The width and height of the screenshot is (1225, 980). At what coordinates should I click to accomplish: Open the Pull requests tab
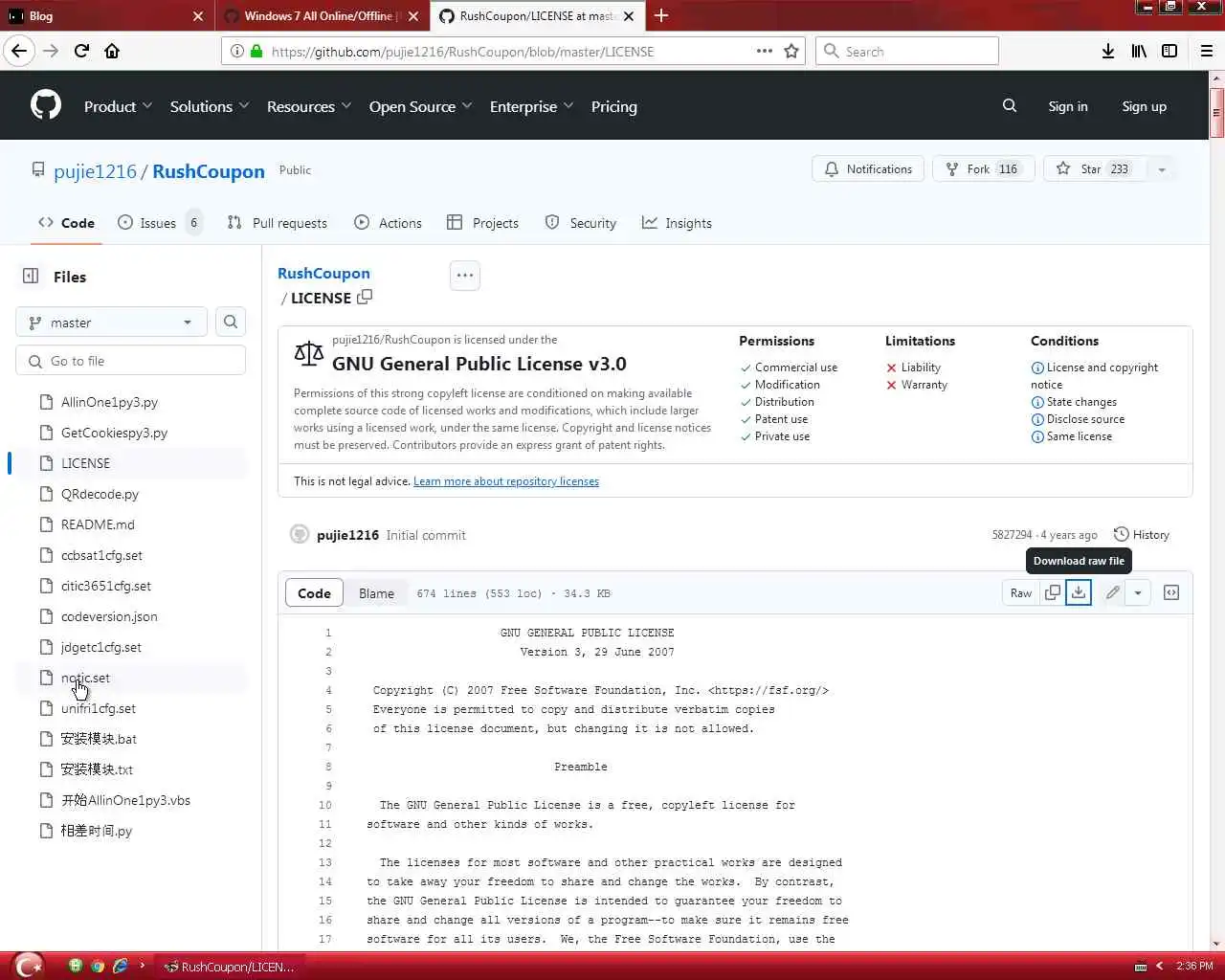pos(278,222)
